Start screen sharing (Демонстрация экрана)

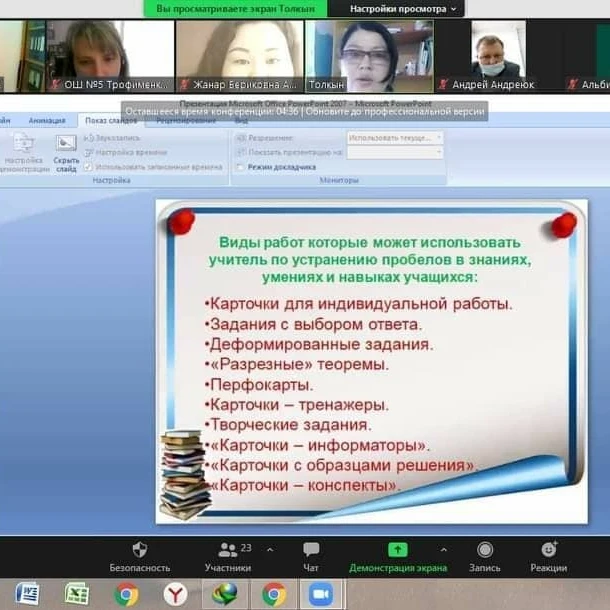(x=398, y=557)
